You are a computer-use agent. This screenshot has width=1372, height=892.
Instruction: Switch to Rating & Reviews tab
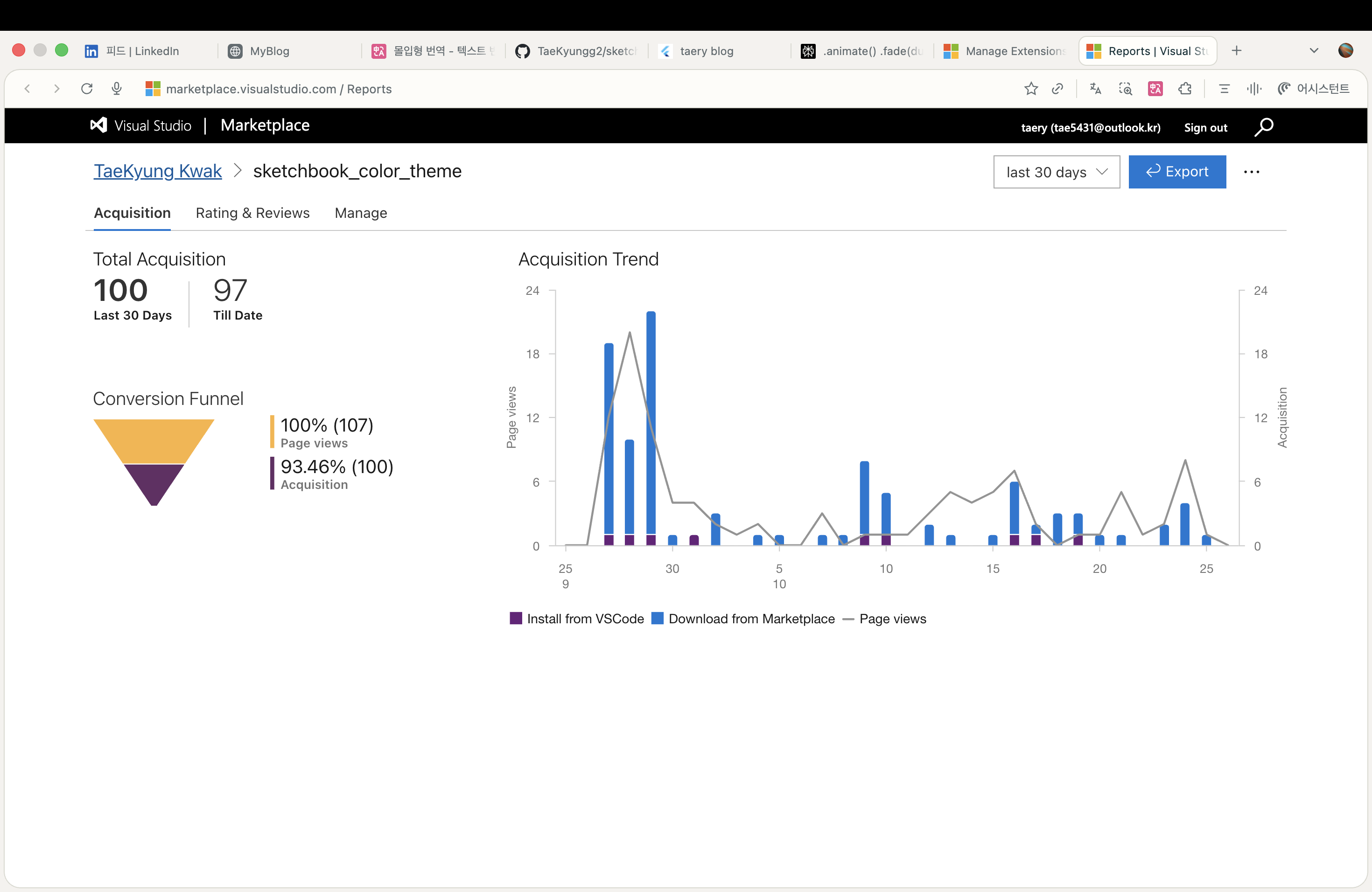tap(252, 213)
